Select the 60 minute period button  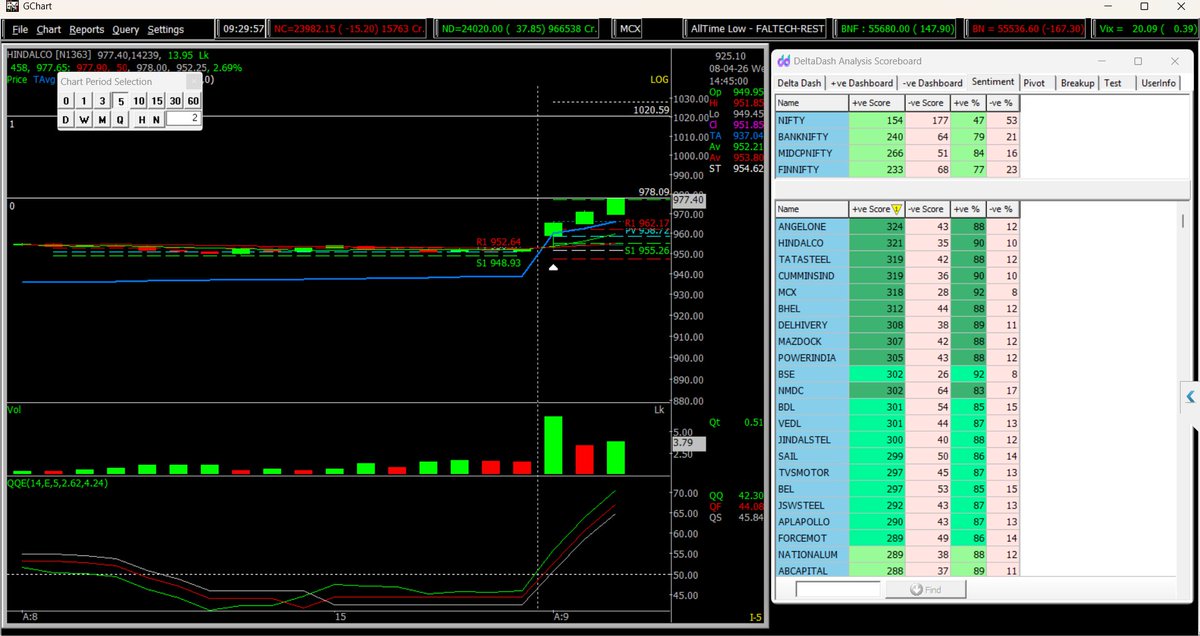193,101
